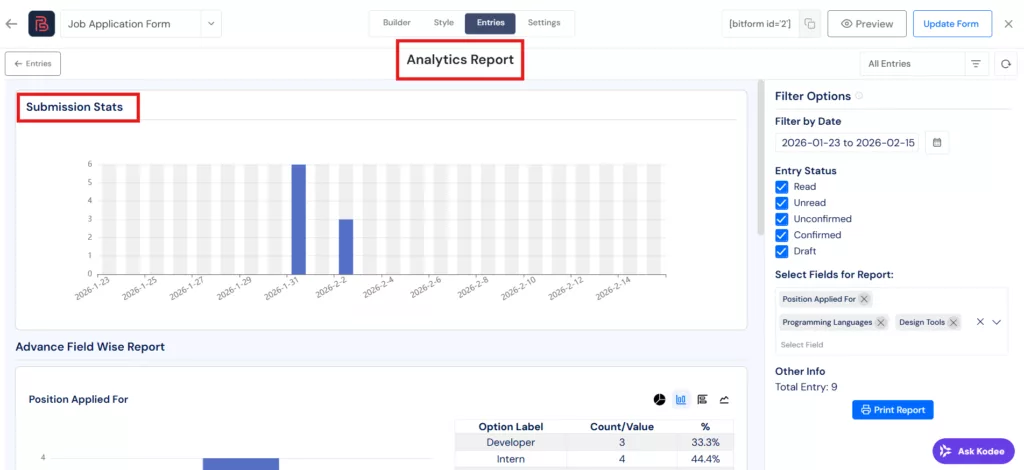Remove the Design Tools tag
This screenshot has width=1024, height=470.
pos(953,322)
